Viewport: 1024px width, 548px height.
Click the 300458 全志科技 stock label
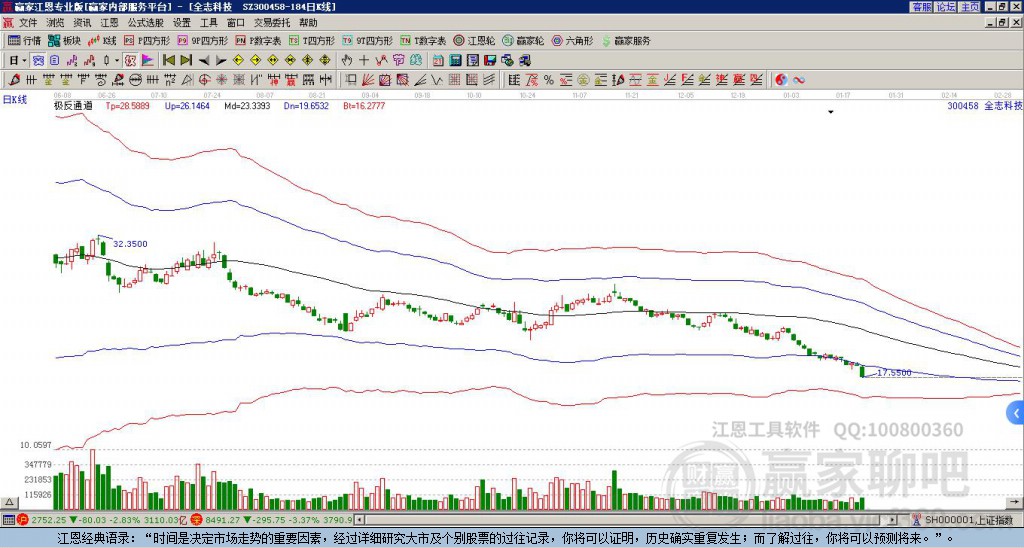(985, 105)
